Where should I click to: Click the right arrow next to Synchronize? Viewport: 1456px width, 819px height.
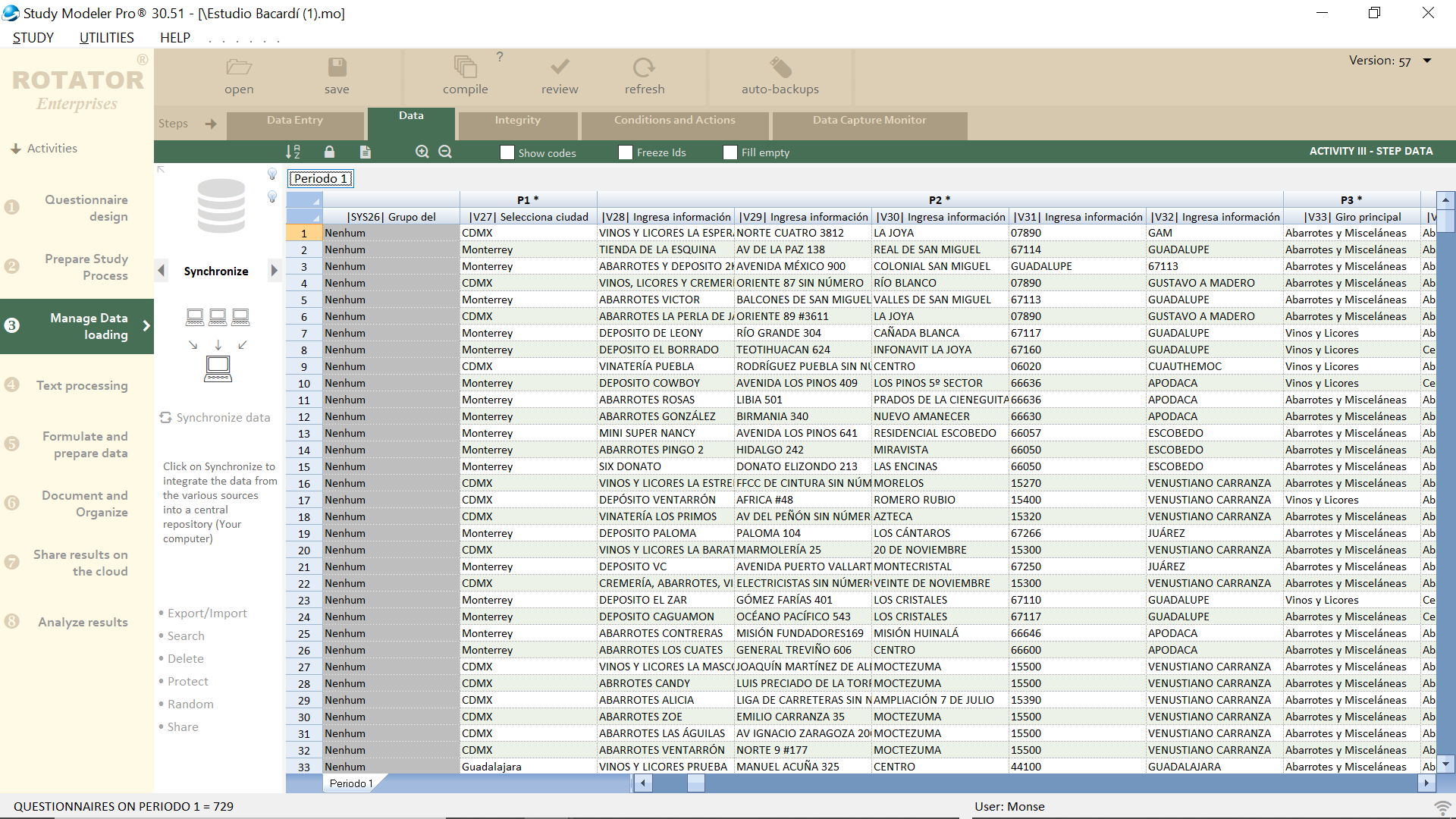click(274, 271)
